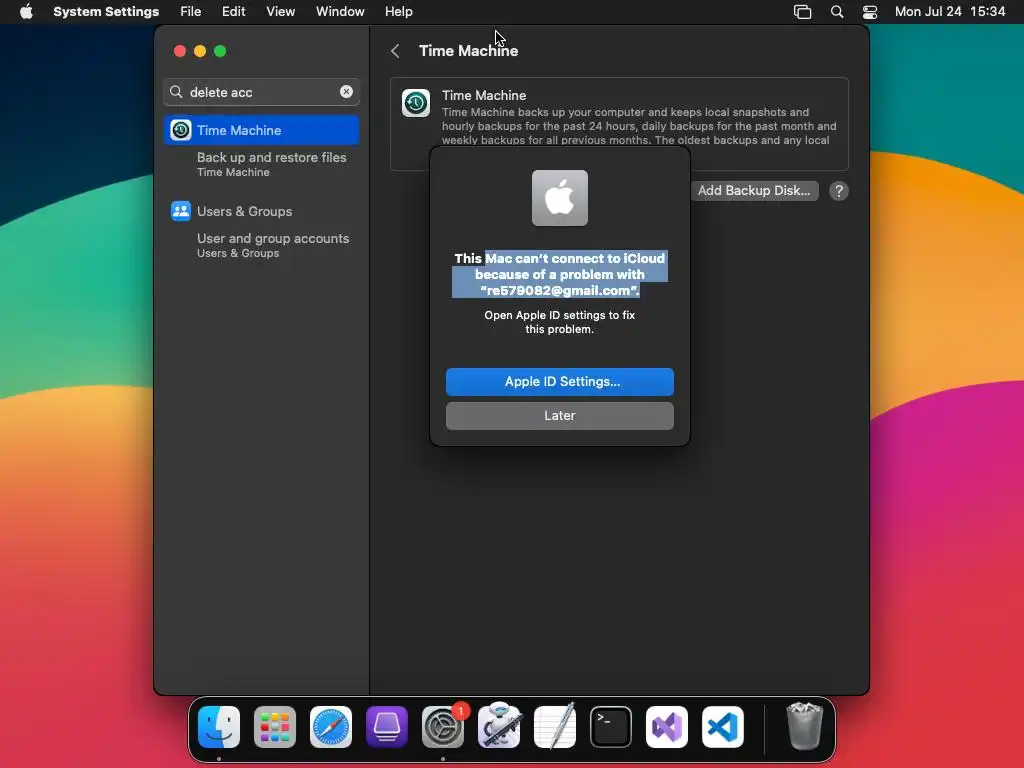
Task: Click the Apple logo in the dialog
Action: coord(560,198)
